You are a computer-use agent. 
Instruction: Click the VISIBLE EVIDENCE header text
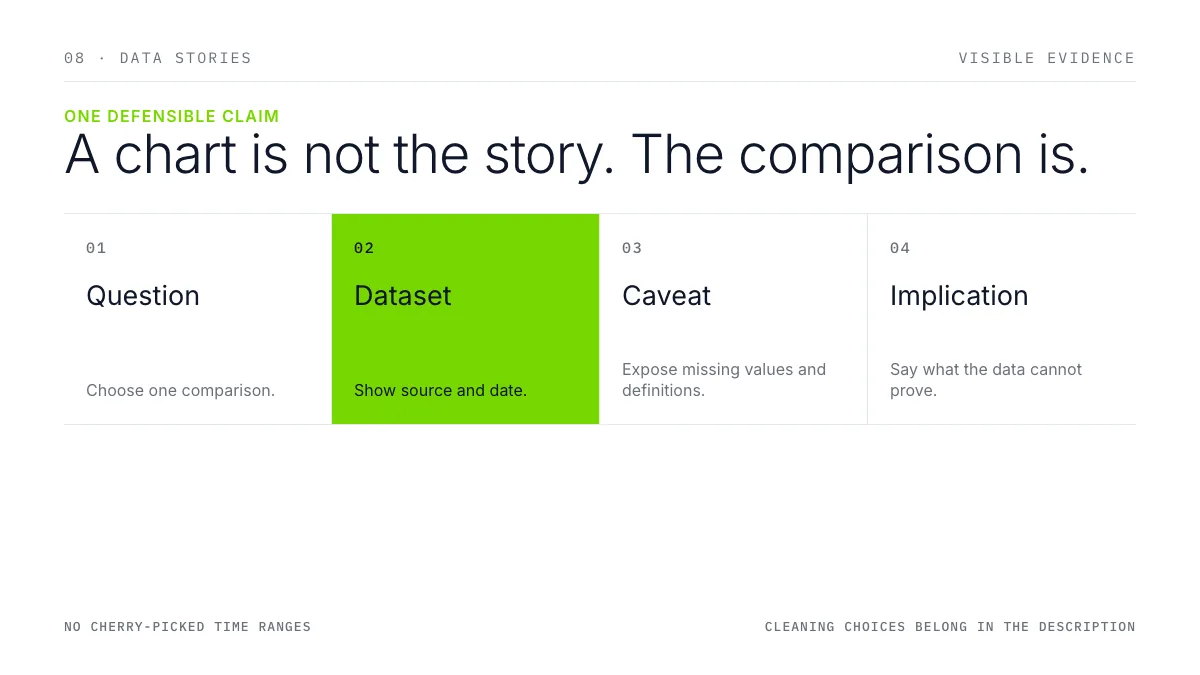pos(1047,58)
